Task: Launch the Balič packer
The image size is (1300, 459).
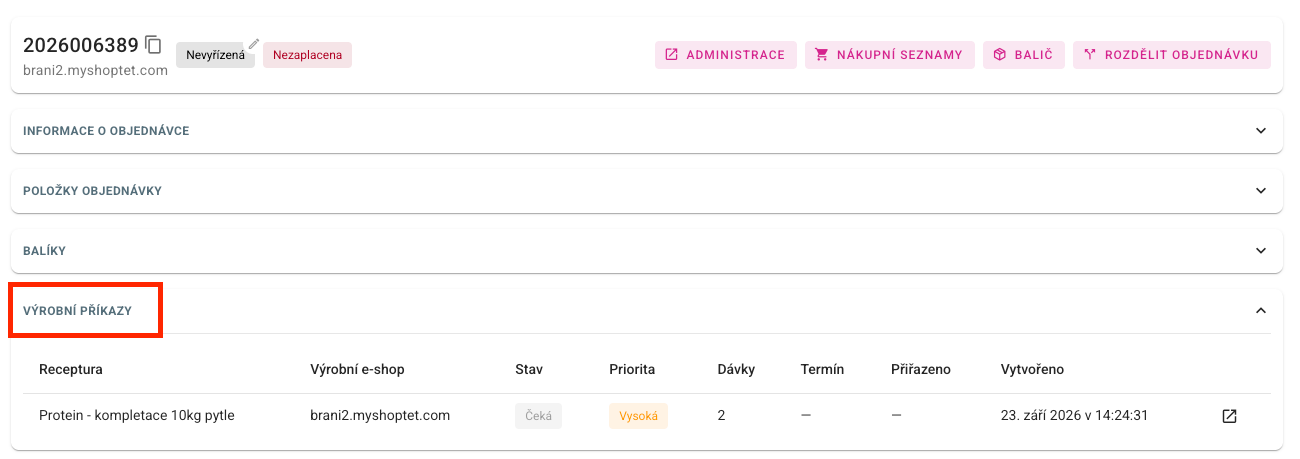Action: tap(1024, 55)
